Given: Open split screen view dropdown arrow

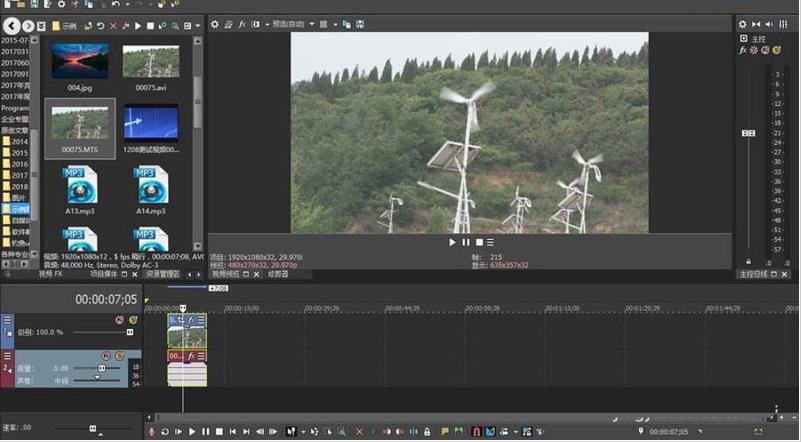Looking at the screenshot, I should pos(267,24).
